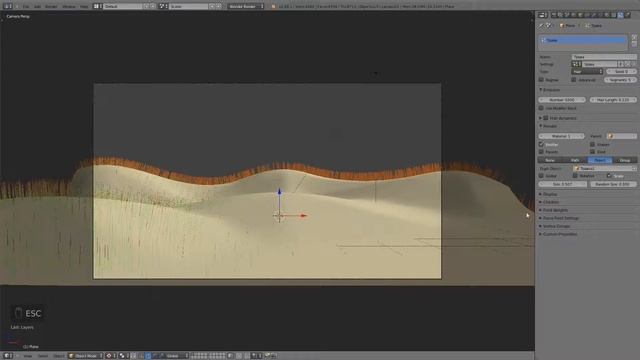Open the Global transform orientation dropdown
This screenshot has height=360, width=640.
(x=177, y=356)
